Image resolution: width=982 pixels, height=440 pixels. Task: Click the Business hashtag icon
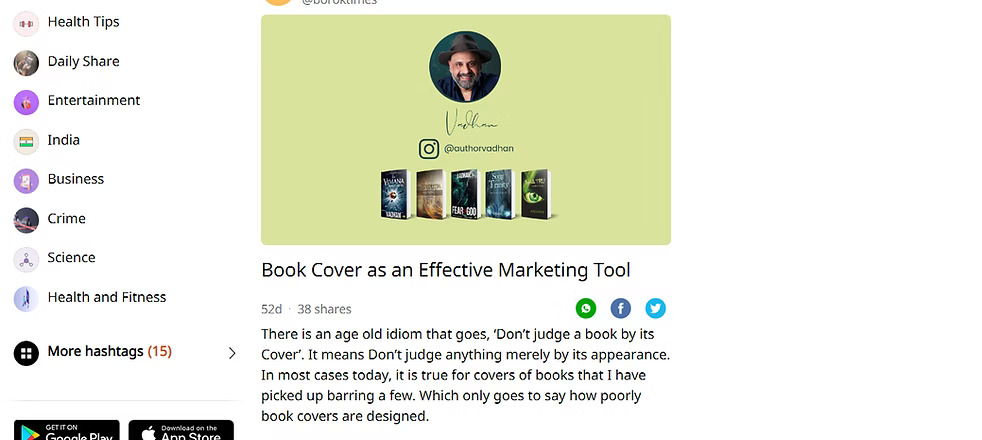pos(26,180)
